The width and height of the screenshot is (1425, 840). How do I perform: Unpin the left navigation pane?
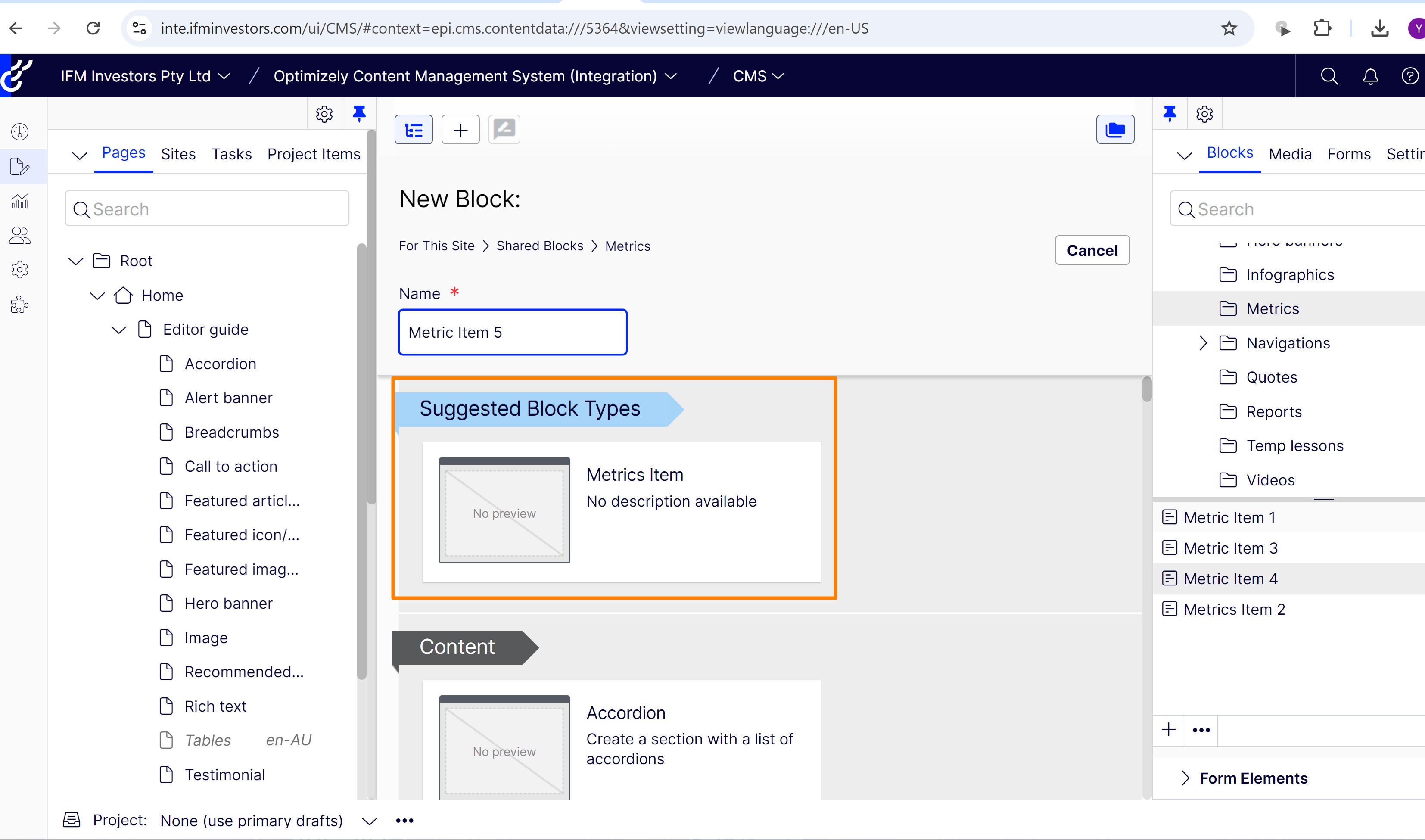[359, 113]
